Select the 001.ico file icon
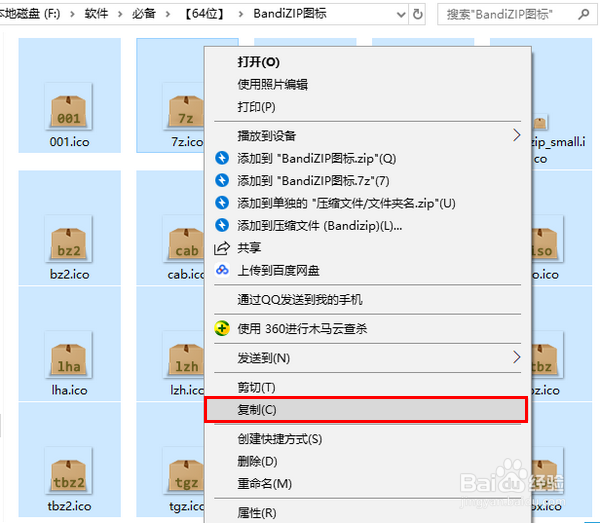 pos(69,106)
